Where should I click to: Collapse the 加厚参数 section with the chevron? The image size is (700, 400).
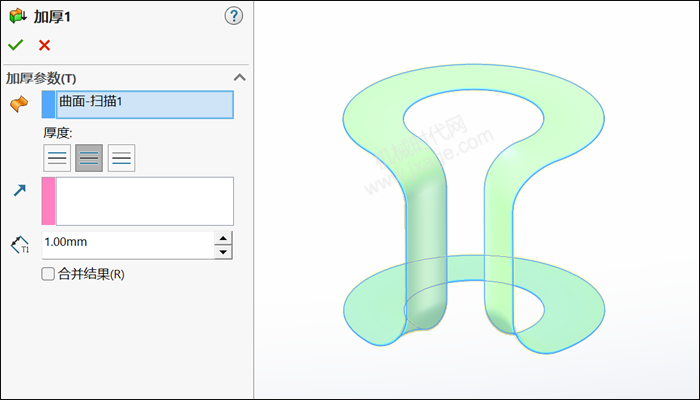pyautogui.click(x=239, y=77)
